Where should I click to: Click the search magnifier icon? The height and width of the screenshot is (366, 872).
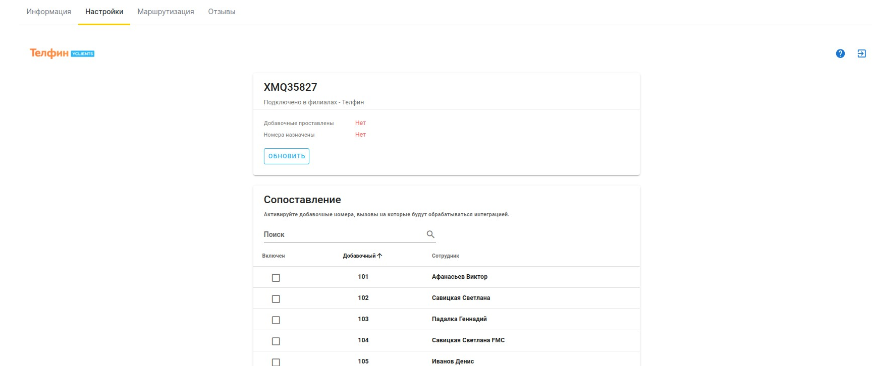[x=430, y=234]
